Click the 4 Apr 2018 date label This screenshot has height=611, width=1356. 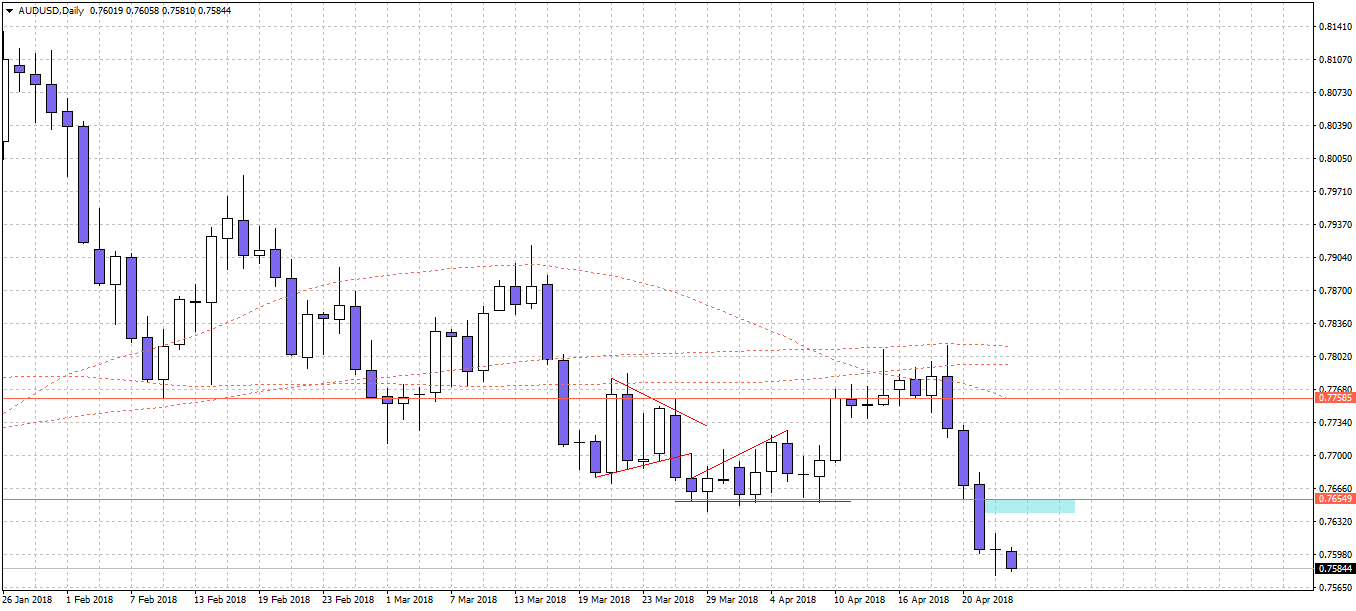[x=794, y=600]
